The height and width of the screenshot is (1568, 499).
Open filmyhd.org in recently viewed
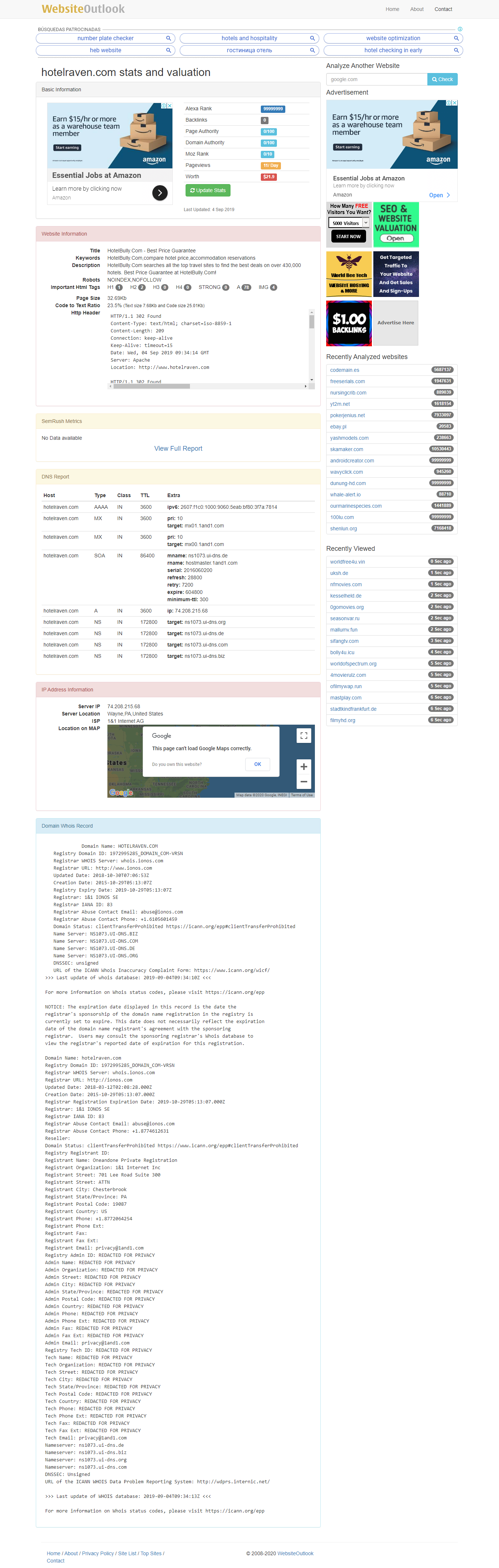[x=343, y=720]
